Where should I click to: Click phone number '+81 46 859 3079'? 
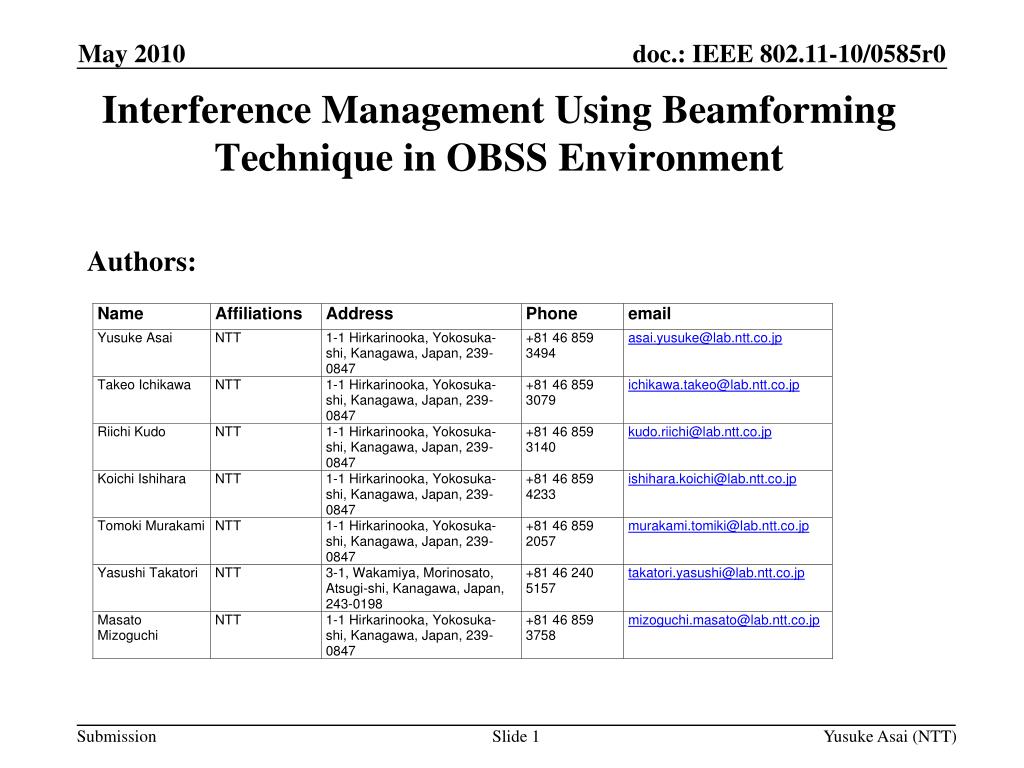(x=560, y=392)
